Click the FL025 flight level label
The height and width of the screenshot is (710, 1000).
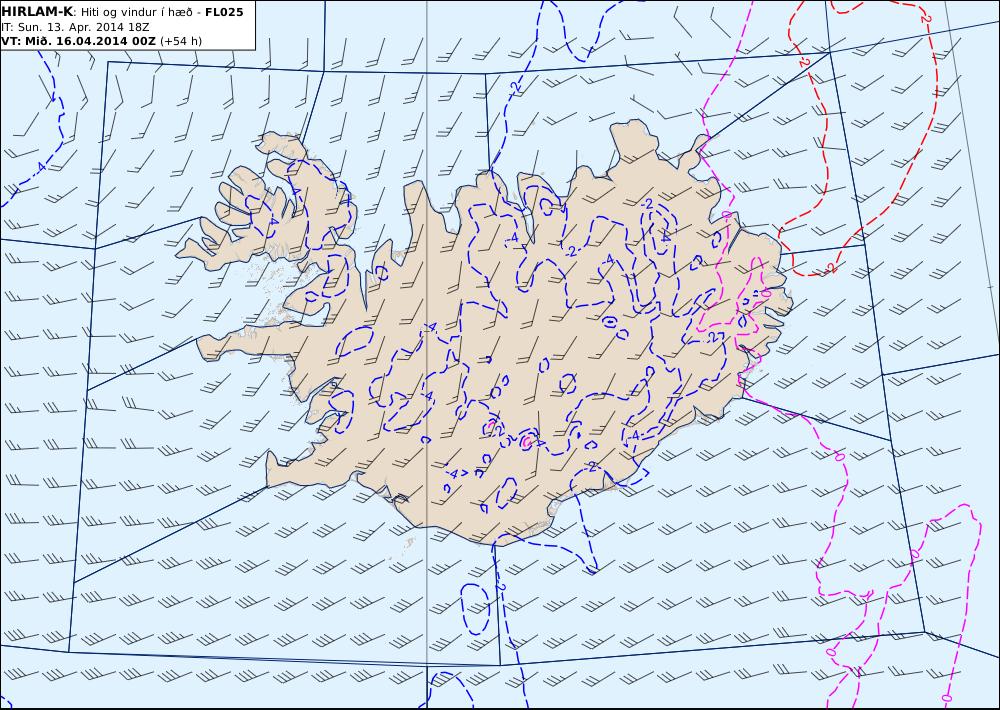pos(224,12)
